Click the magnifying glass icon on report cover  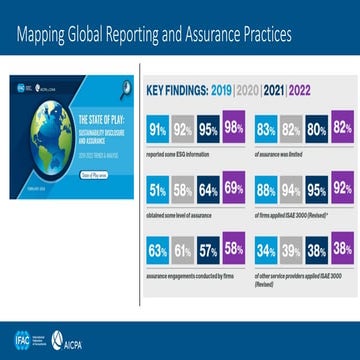coord(126,90)
